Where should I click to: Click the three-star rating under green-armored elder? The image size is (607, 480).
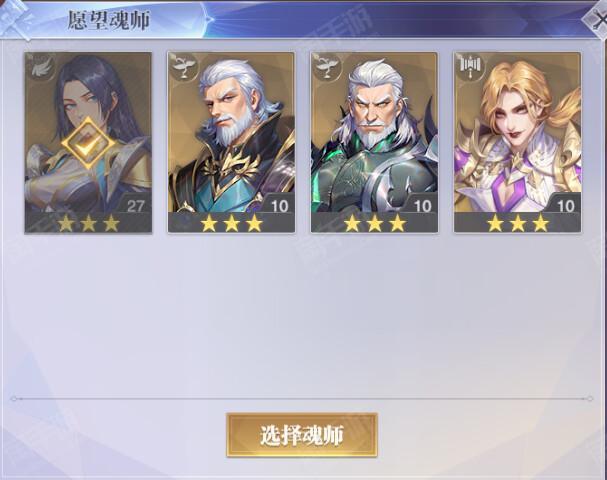pyautogui.click(x=375, y=223)
